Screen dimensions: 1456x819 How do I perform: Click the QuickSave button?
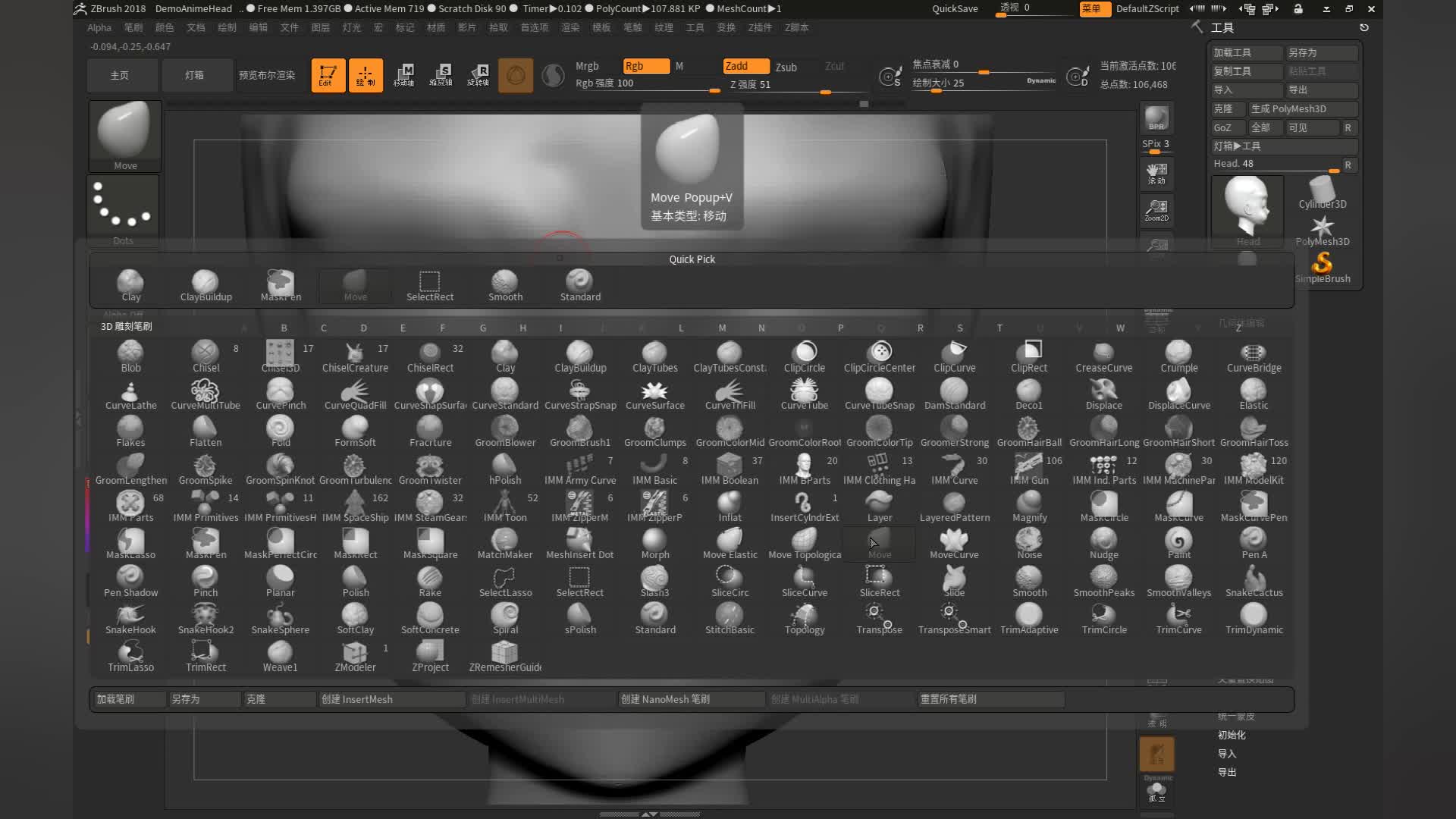pyautogui.click(x=953, y=9)
